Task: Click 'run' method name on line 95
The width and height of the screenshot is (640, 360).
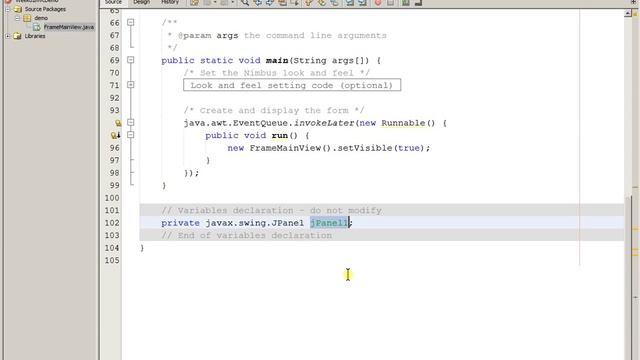Action: tap(280, 136)
